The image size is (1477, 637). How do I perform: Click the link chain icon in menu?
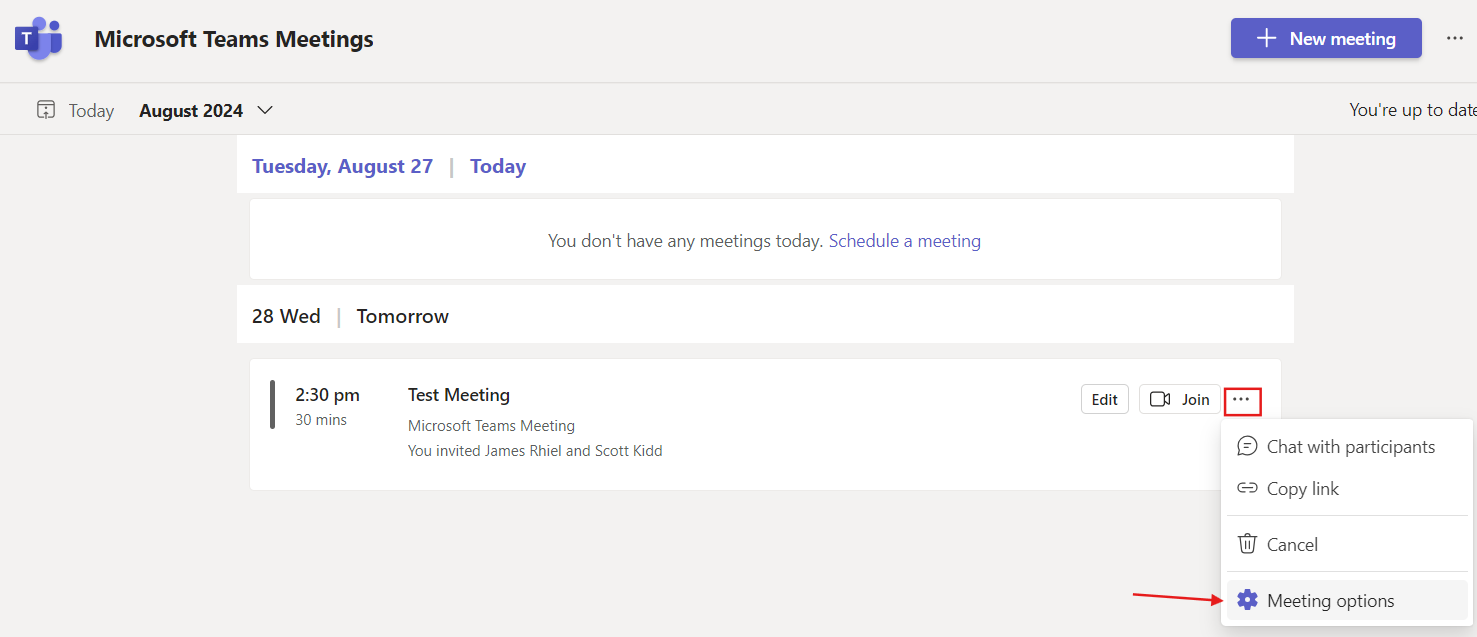pos(1247,488)
